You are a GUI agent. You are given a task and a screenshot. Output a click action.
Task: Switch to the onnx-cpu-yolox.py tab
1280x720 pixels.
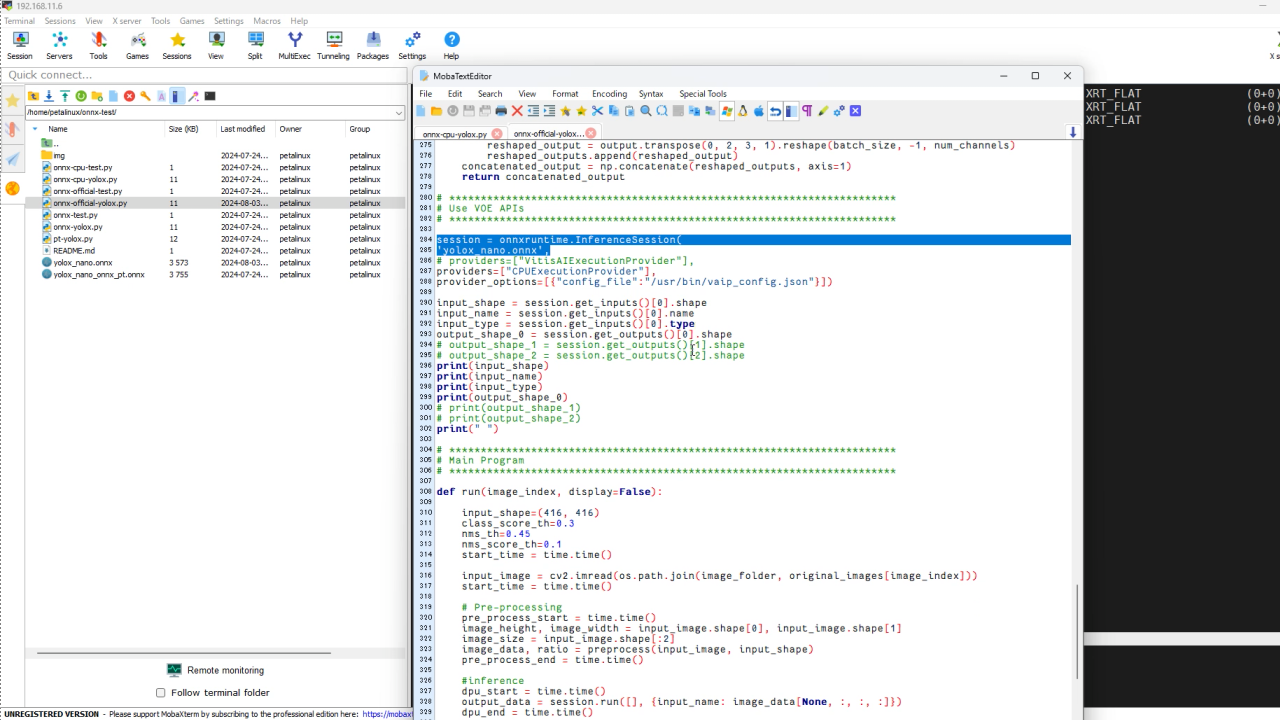454,134
